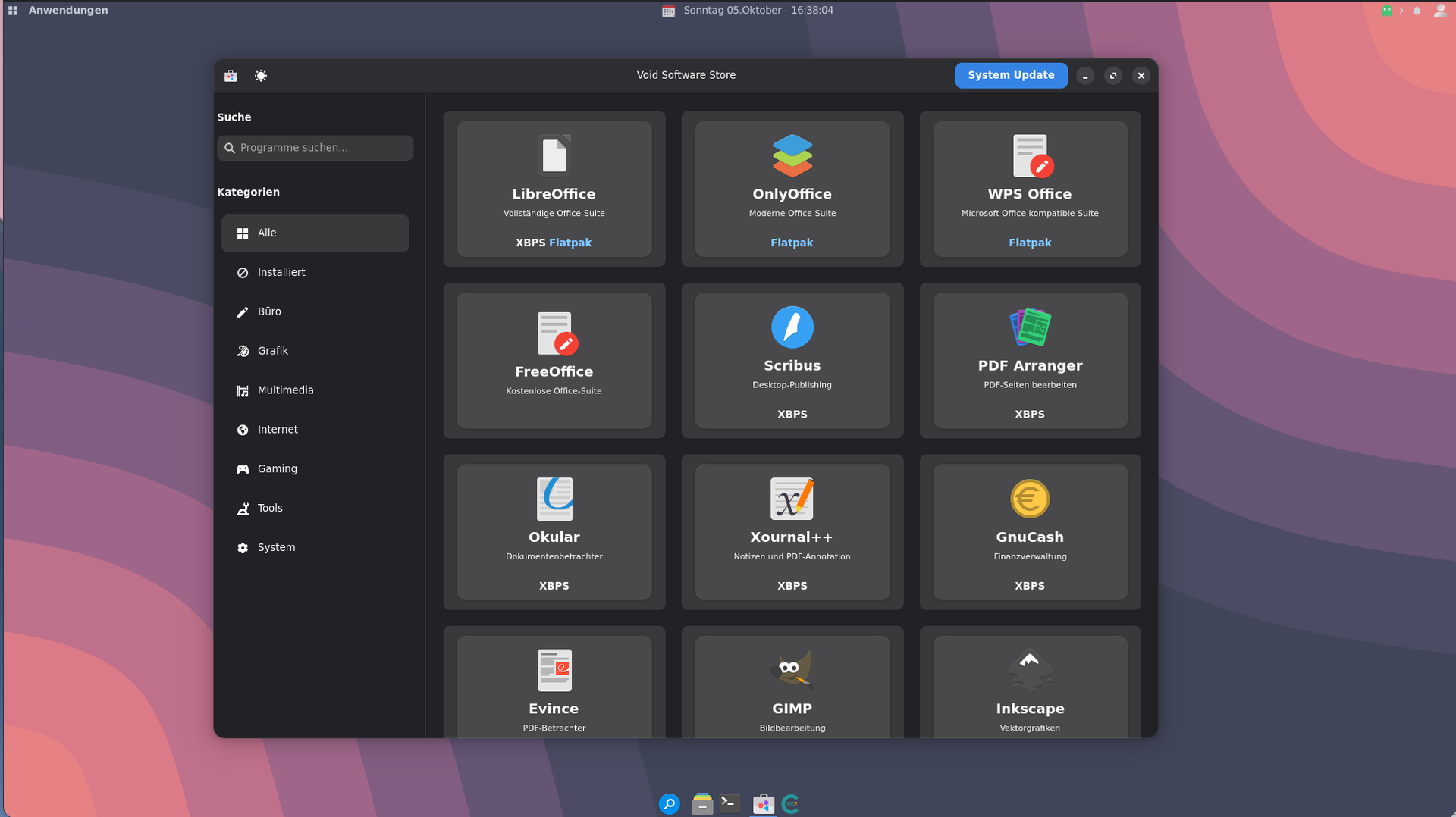Click the Inkscape app icon

1029,670
